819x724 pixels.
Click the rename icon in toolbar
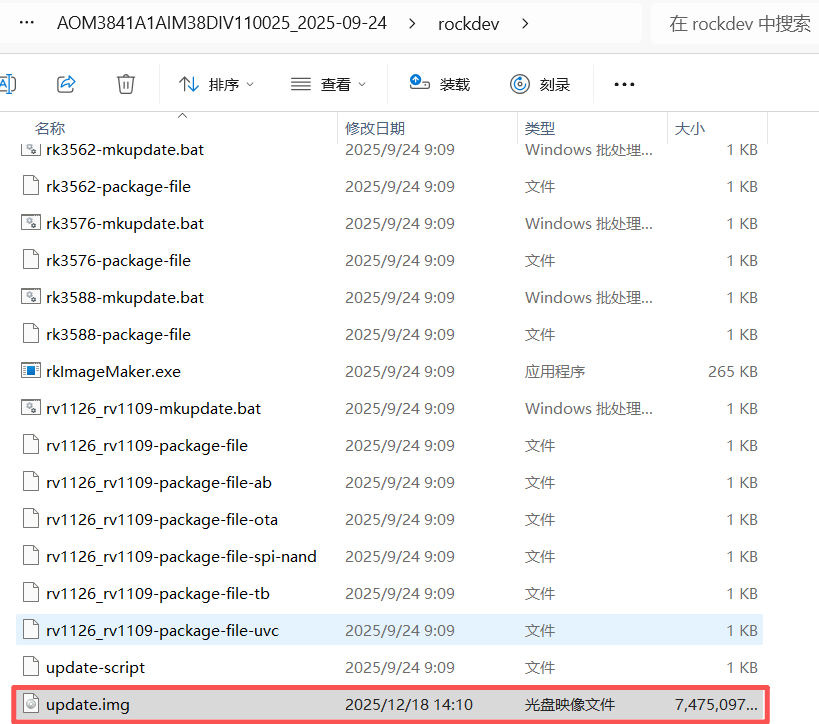click(8, 84)
